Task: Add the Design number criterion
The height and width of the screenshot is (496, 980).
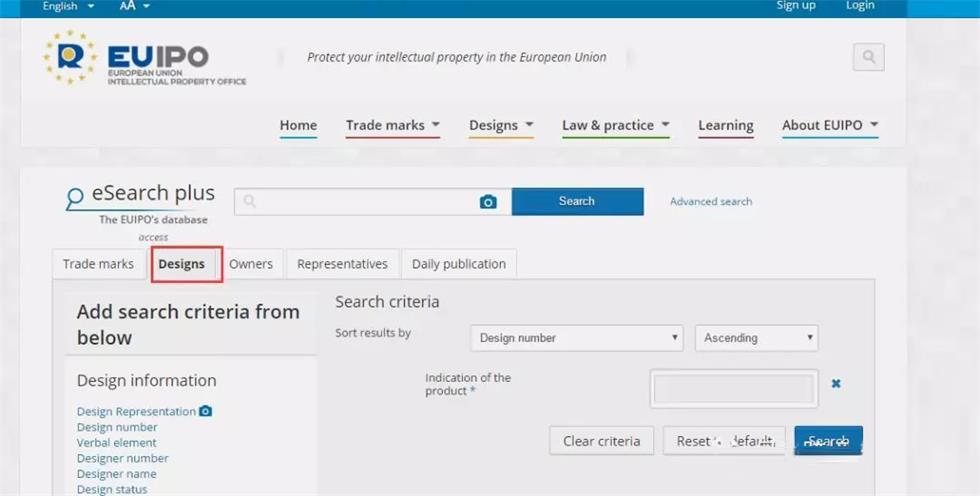Action: [117, 427]
